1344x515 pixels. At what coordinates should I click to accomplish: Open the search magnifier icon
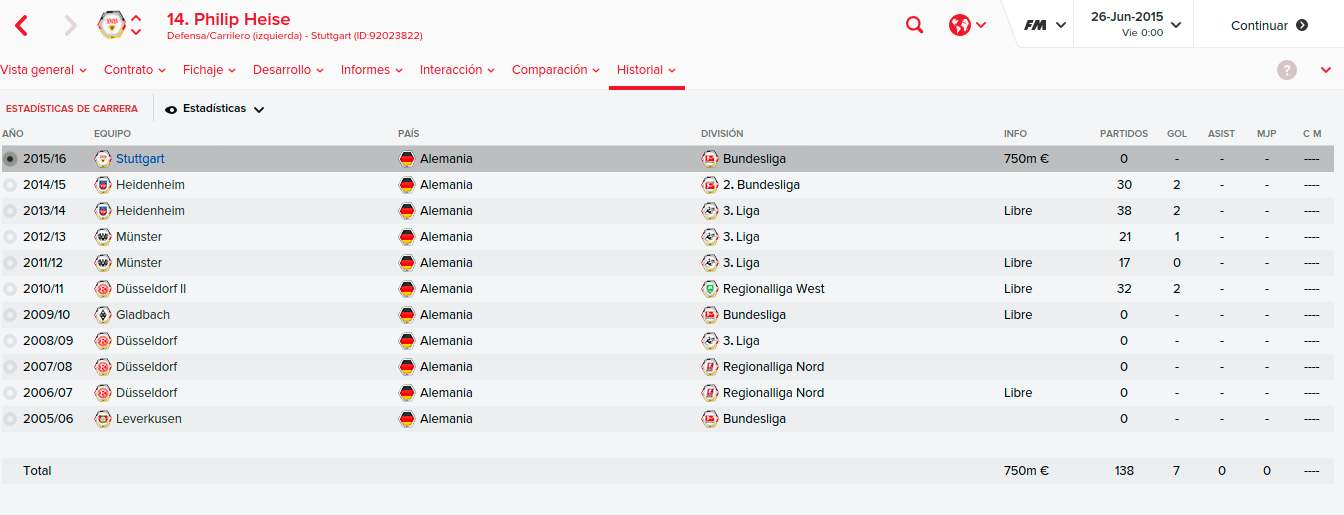click(x=914, y=25)
